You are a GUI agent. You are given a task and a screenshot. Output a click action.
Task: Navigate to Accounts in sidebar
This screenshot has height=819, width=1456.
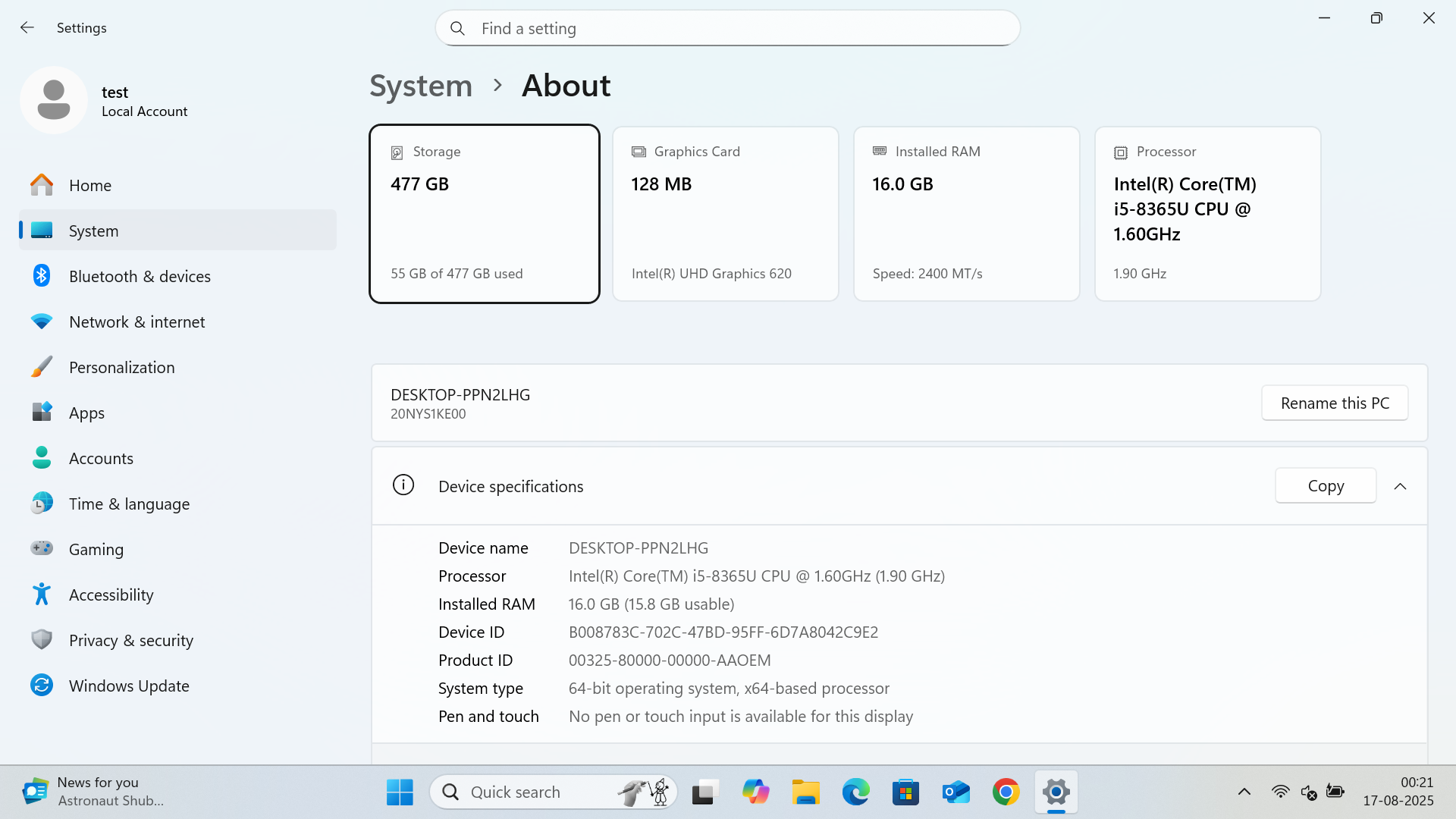click(101, 458)
